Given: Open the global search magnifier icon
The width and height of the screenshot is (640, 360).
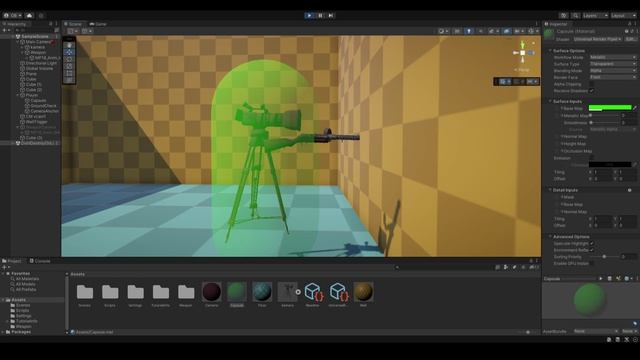Looking at the screenshot, I should coord(576,16).
